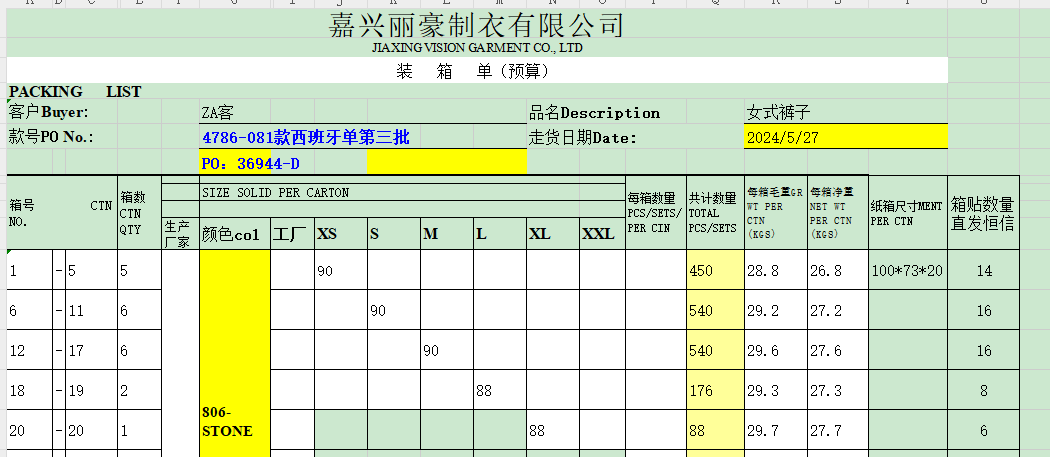Select the buyer value cell ZA客

[219, 113]
